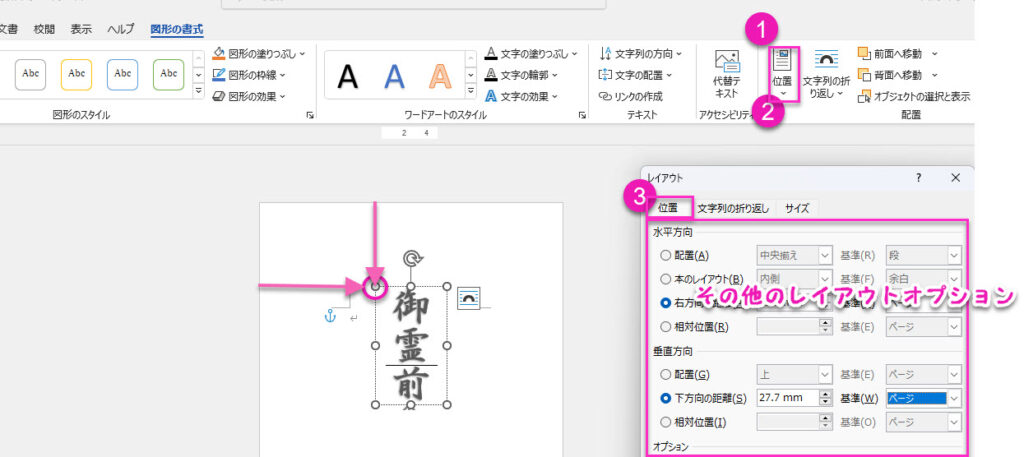Select the green-bordered Abc shape style
This screenshot has height=457, width=1024.
pyautogui.click(x=168, y=74)
